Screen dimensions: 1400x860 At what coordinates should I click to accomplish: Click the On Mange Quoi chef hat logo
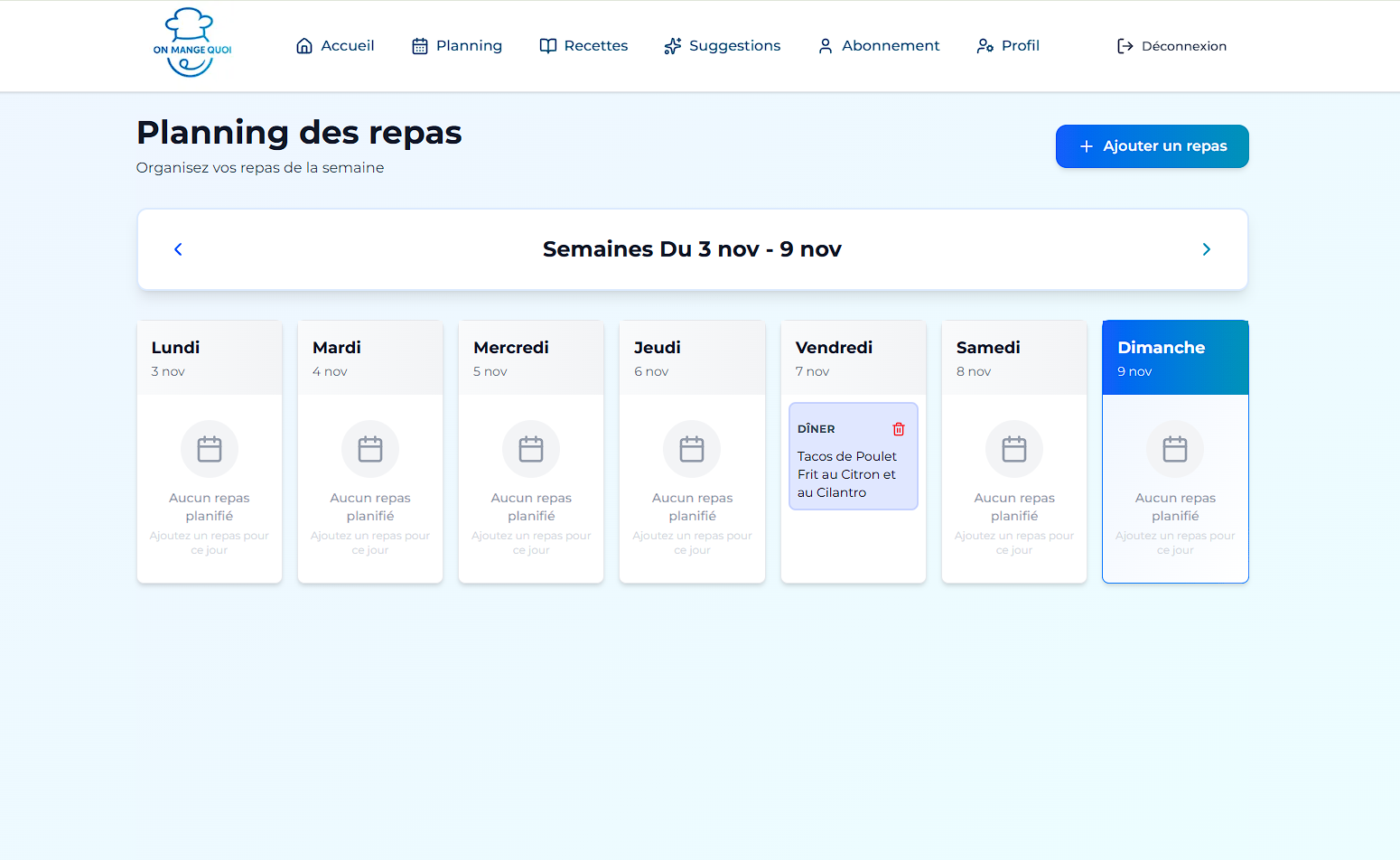192,43
